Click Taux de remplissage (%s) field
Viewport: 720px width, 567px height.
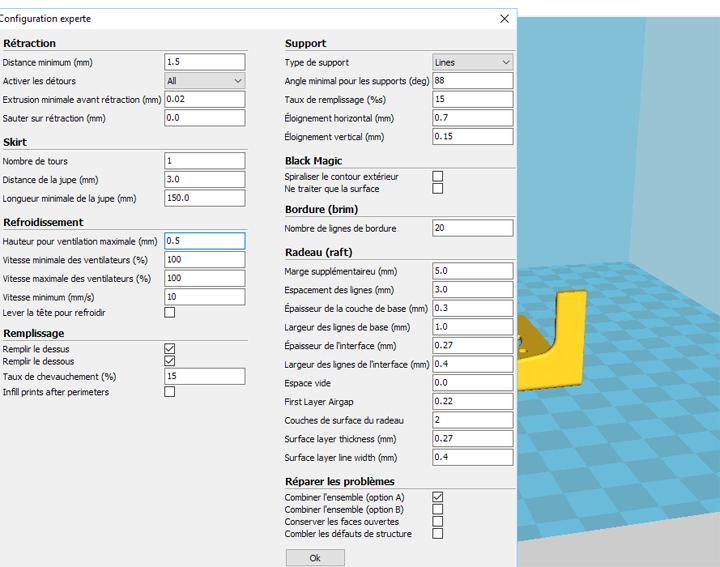click(x=472, y=99)
